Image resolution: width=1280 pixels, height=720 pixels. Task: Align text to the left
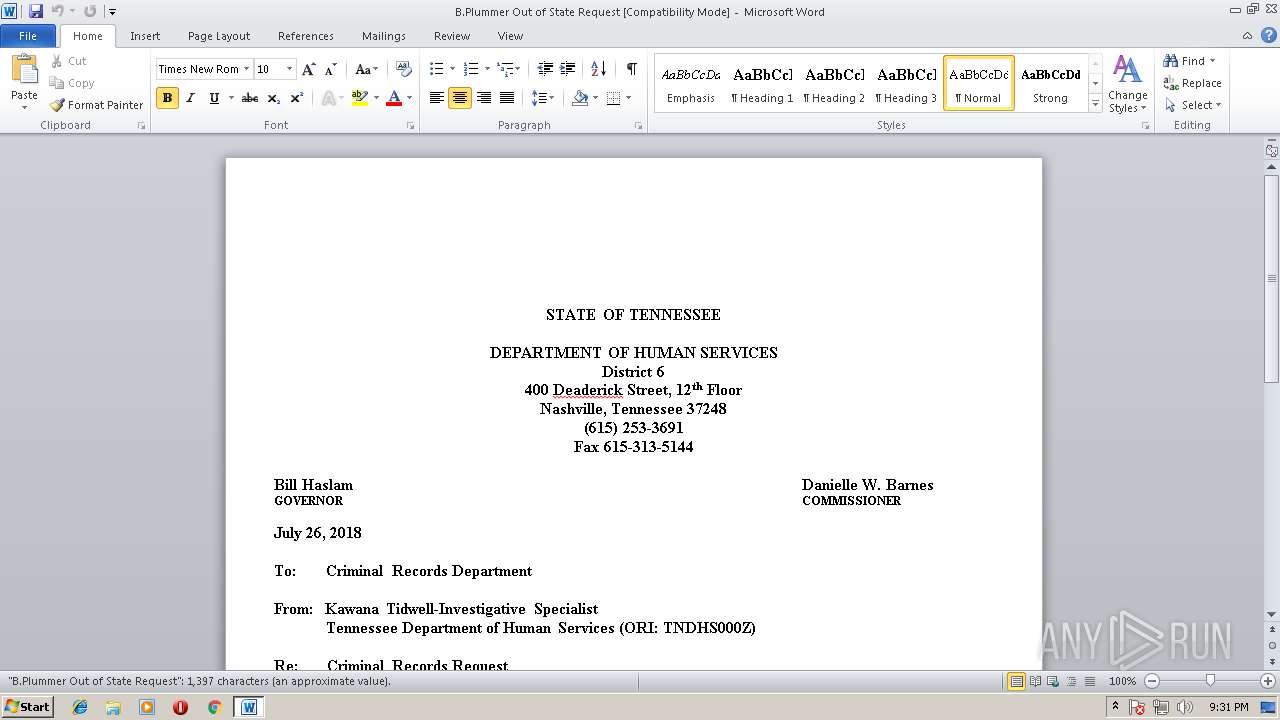437,98
